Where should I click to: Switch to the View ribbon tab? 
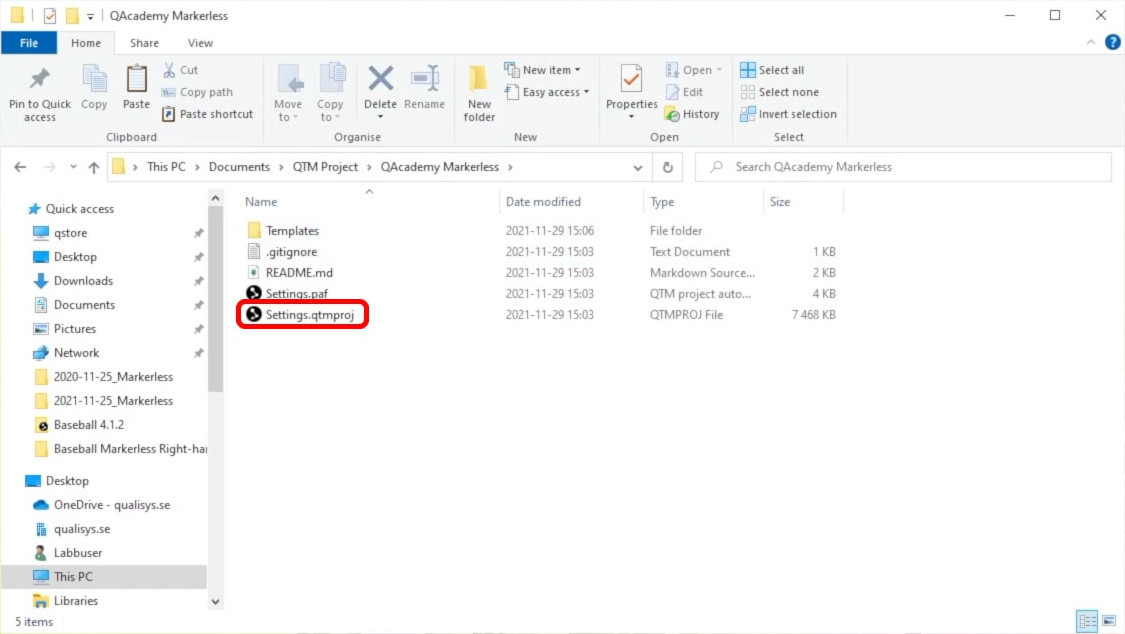[x=200, y=43]
